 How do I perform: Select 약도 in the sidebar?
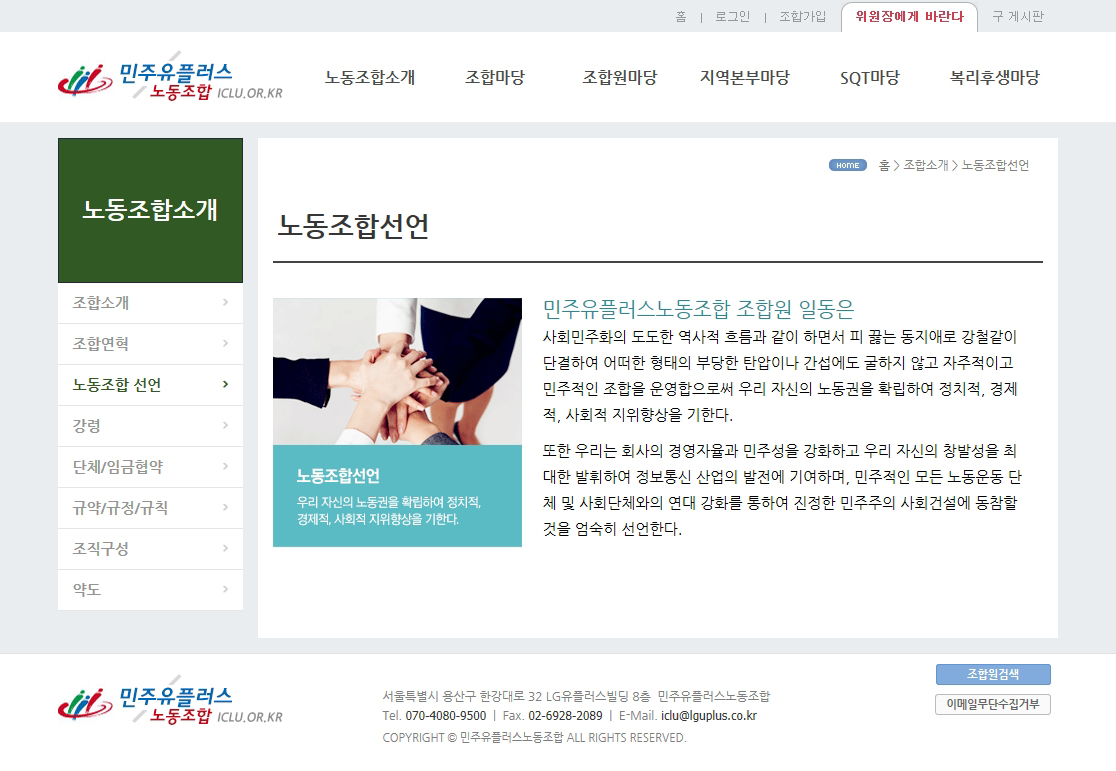(x=150, y=589)
